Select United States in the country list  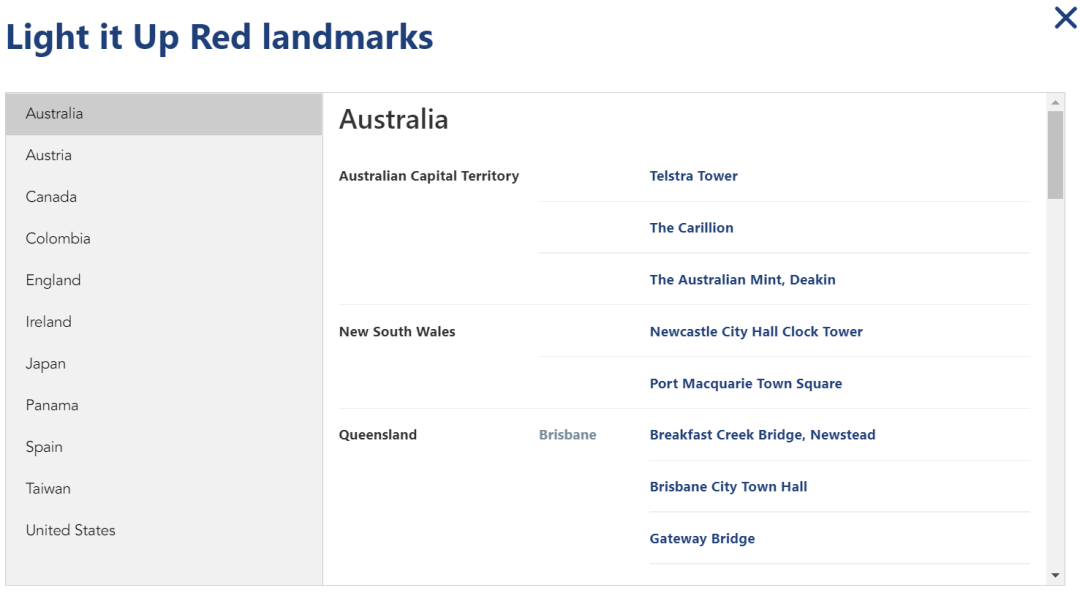pos(164,530)
